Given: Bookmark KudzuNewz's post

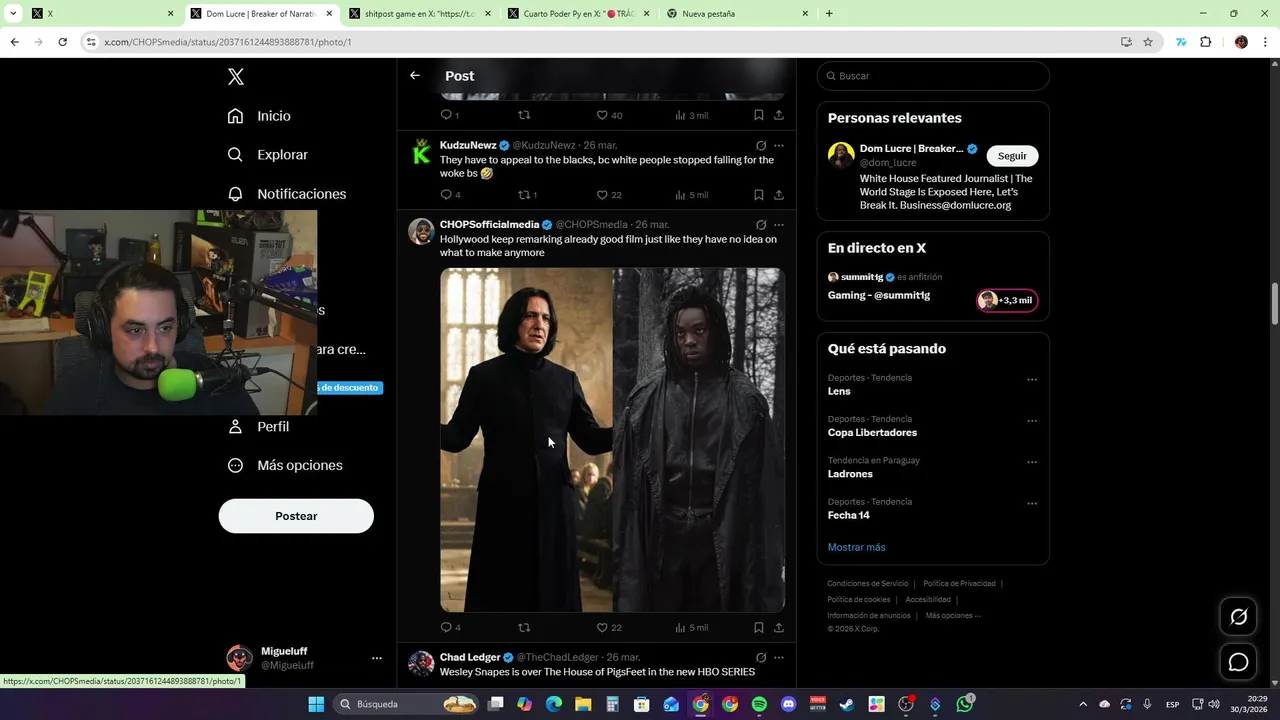Looking at the screenshot, I should pyautogui.click(x=759, y=195).
